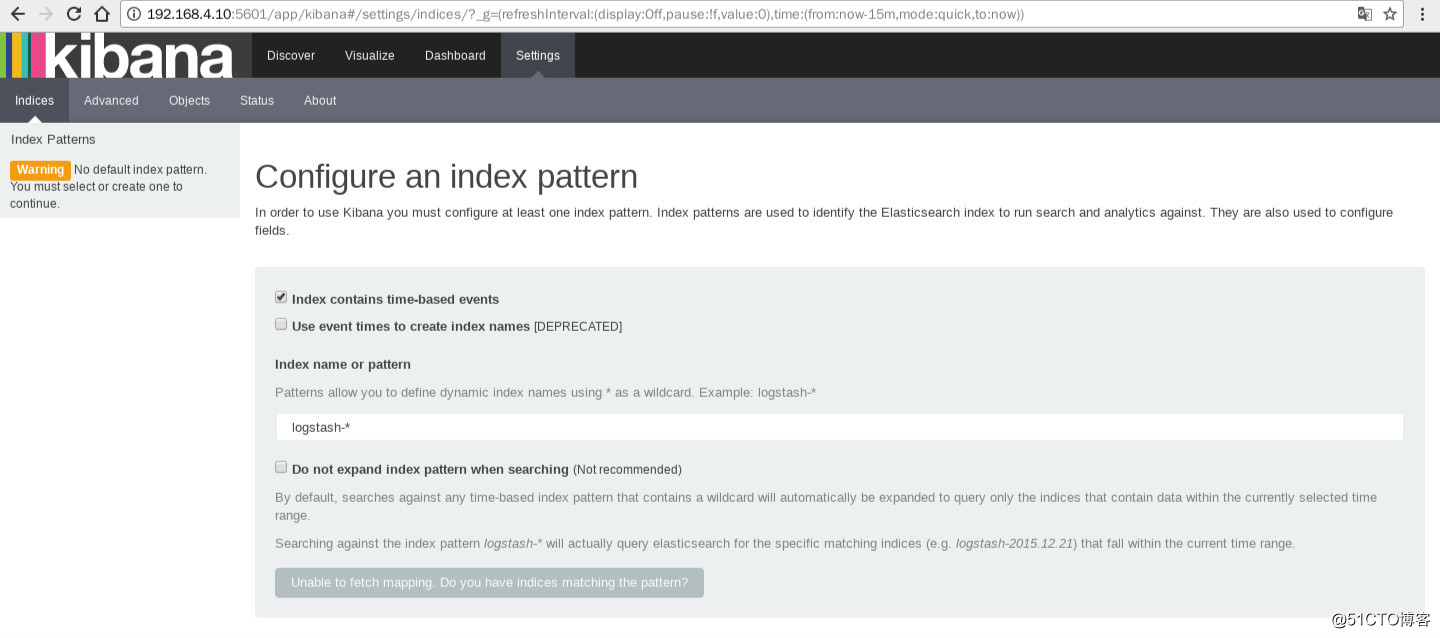Check Do not expand index pattern when searching
1440x638 pixels.
[x=281, y=467]
